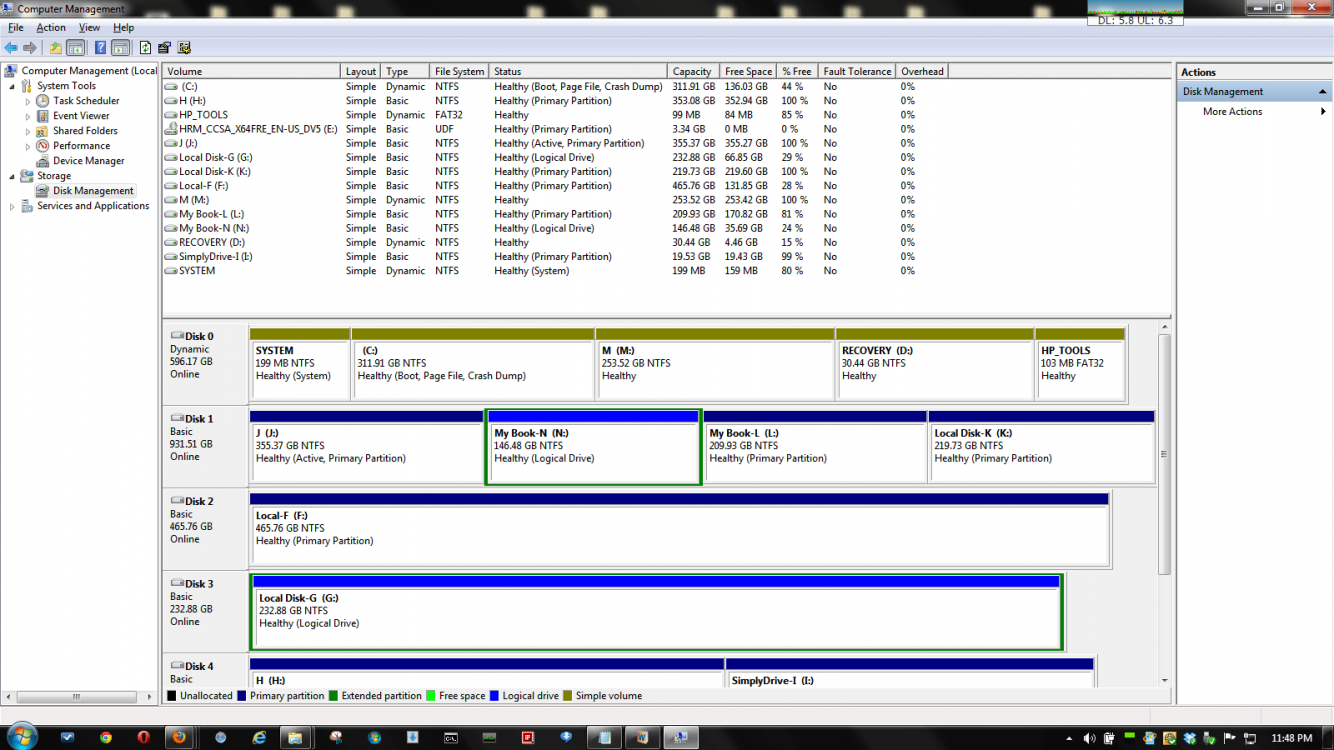Viewport: 1334px width, 750px height.
Task: Click the Forward arrow toolbar icon
Action: (x=30, y=47)
